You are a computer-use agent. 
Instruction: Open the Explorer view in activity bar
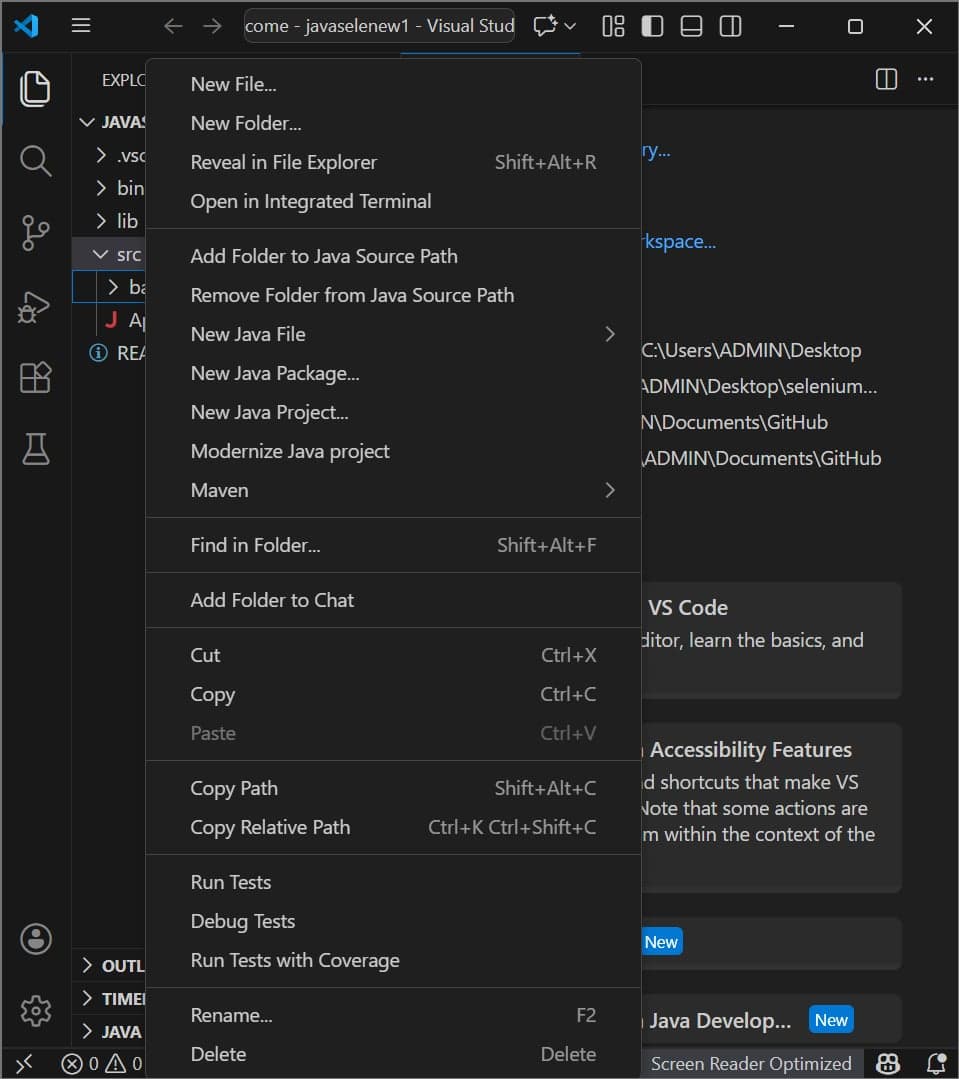pos(35,89)
